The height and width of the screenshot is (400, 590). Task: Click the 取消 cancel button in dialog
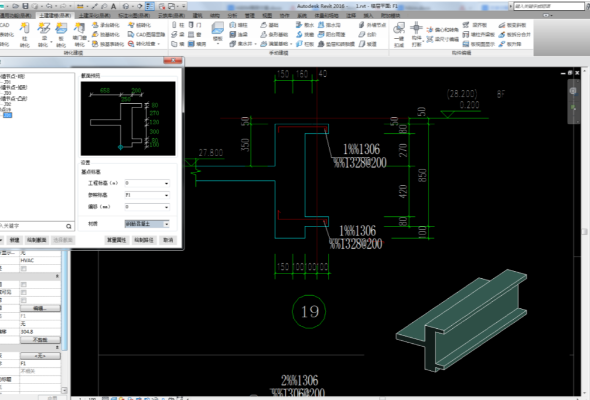point(168,240)
